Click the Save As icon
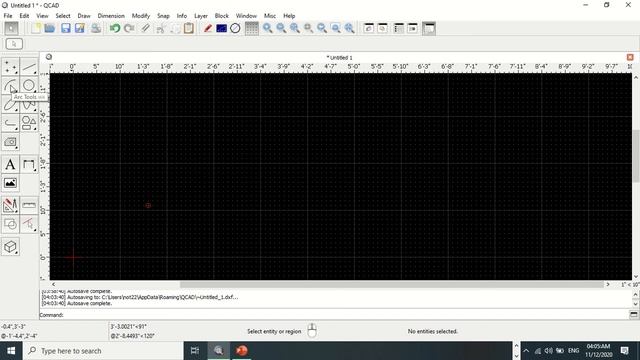The width and height of the screenshot is (640, 360). coord(80,28)
